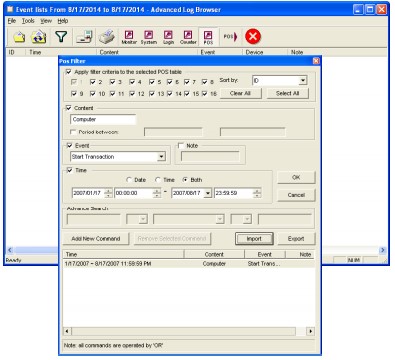Click the Event column header in command list

(x=265, y=254)
